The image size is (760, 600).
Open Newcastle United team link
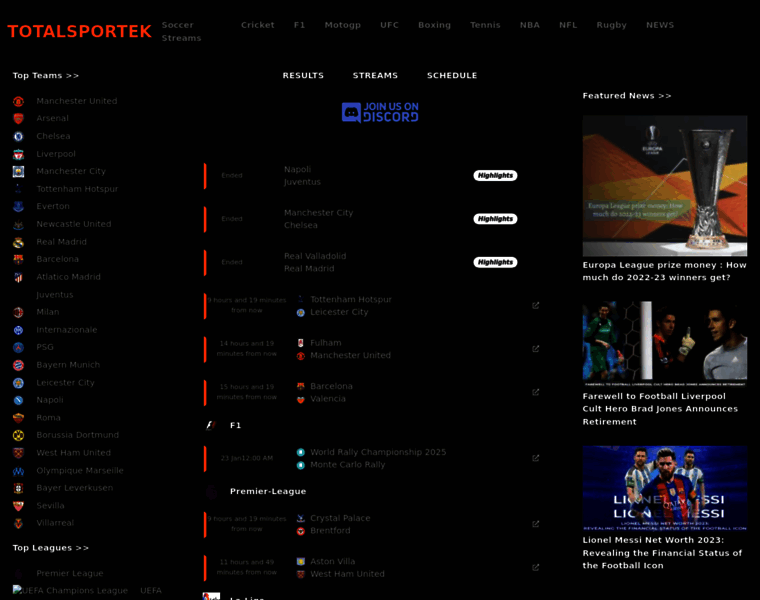click(74, 224)
